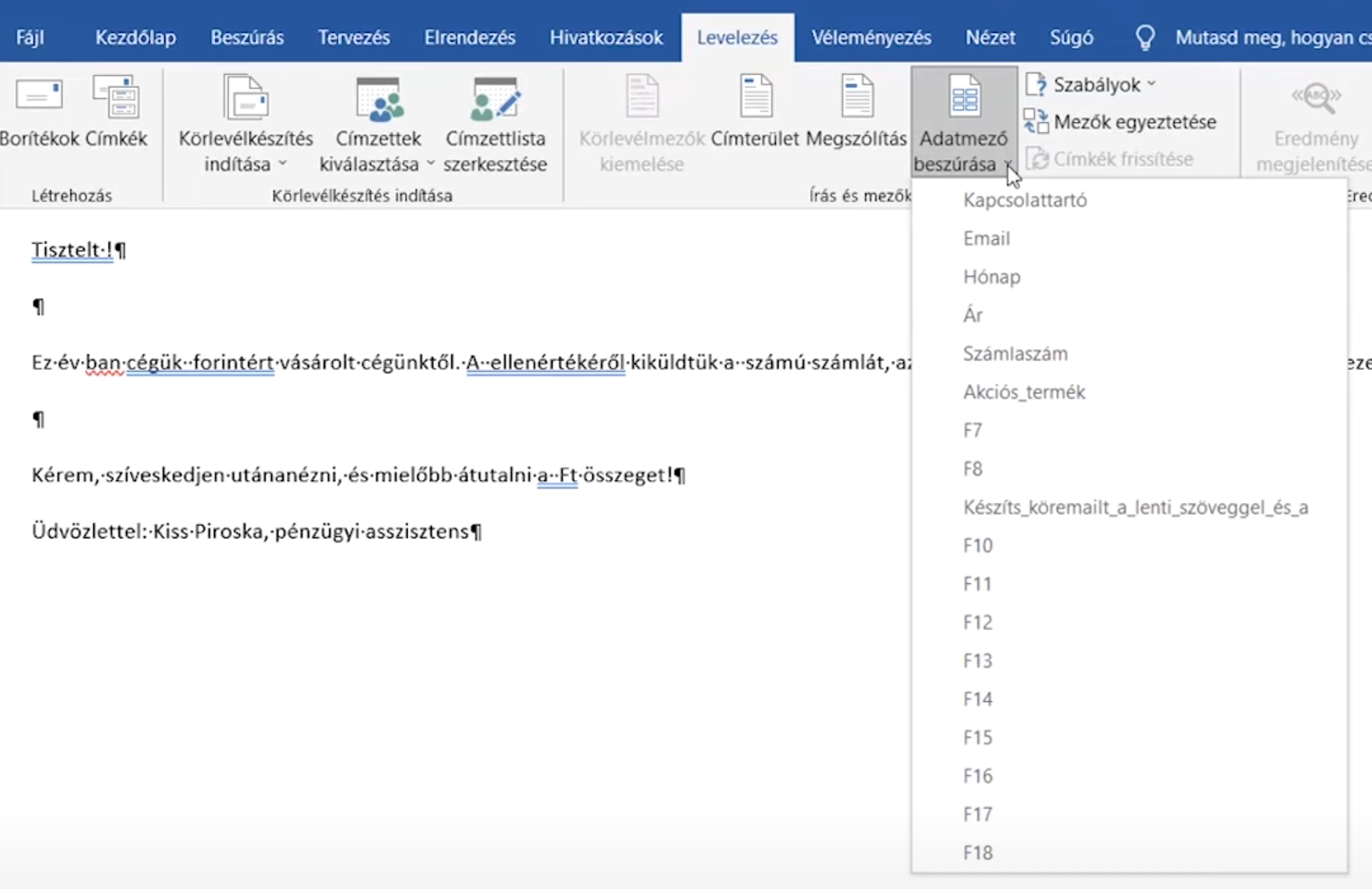Click the Címkék labels icon
Screen dimensions: 1372x889
(x=116, y=97)
